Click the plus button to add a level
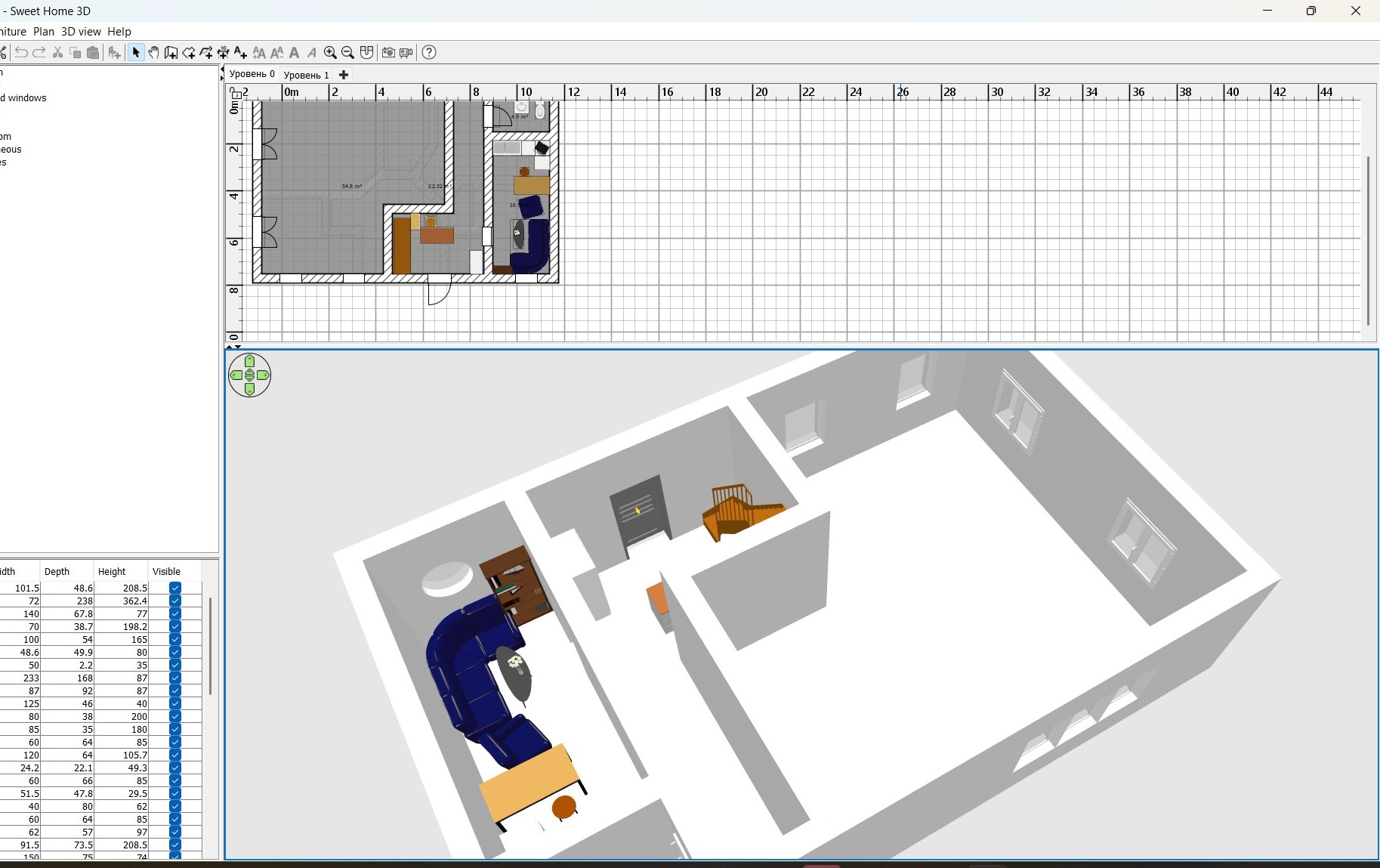This screenshot has width=1380, height=868. click(x=344, y=75)
